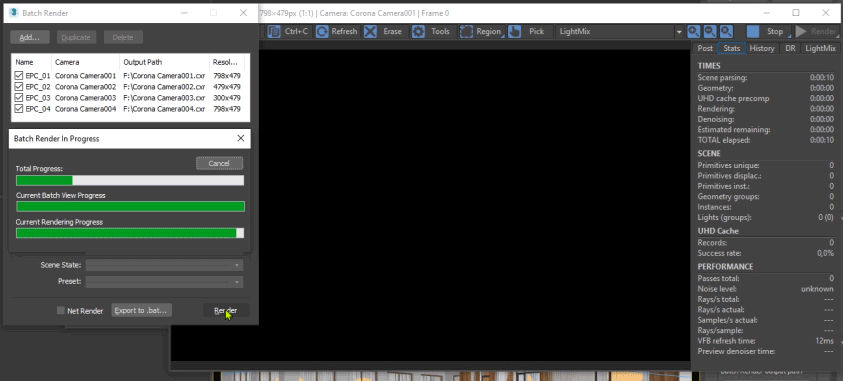This screenshot has width=843, height=381.
Task: Toggle the EPC_03 batch view checkbox
Action: pyautogui.click(x=19, y=98)
